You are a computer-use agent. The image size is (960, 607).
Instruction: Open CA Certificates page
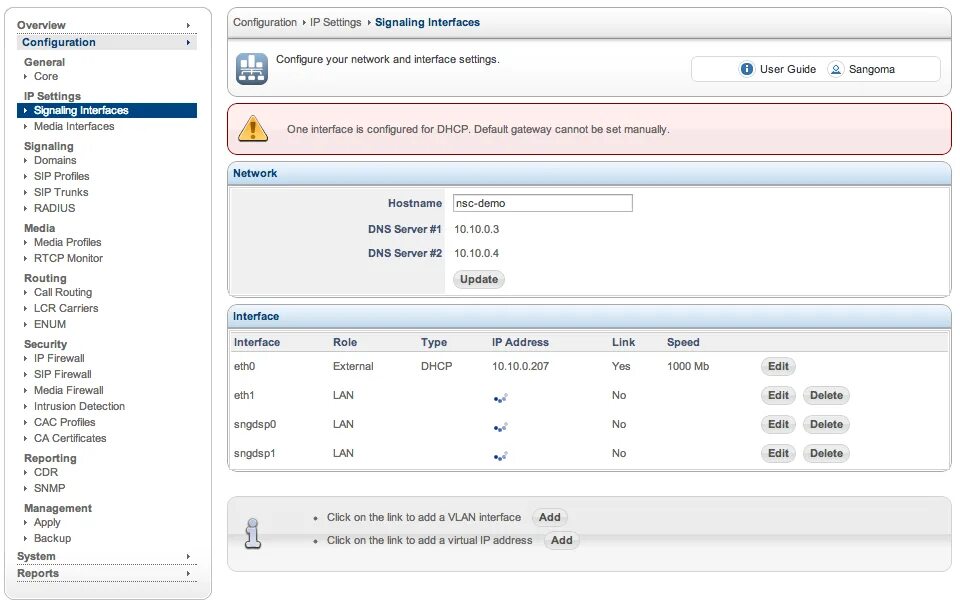70,438
